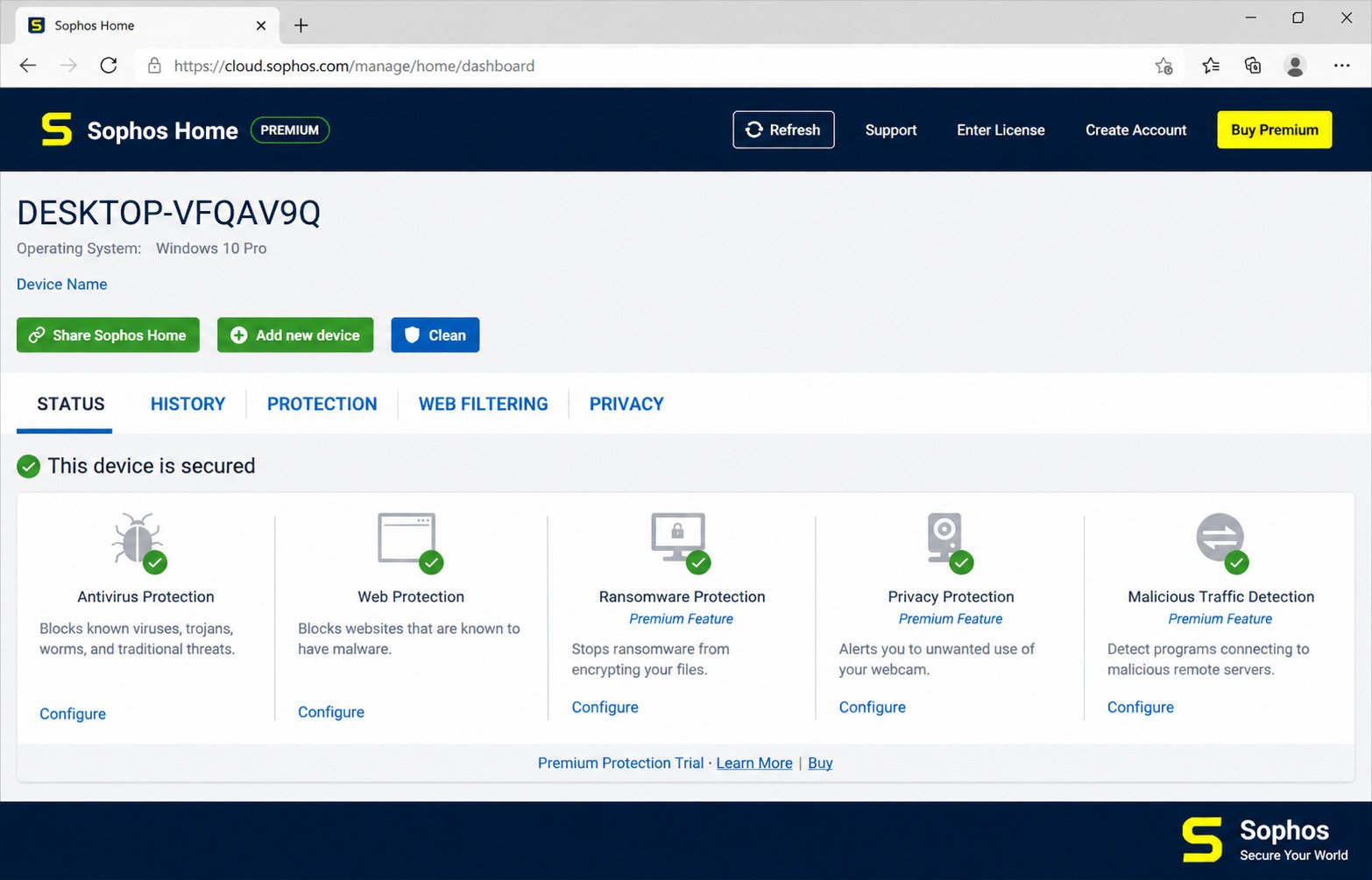The width and height of the screenshot is (1372, 880).
Task: Click 'This device is secured' status text
Action: pos(152,466)
